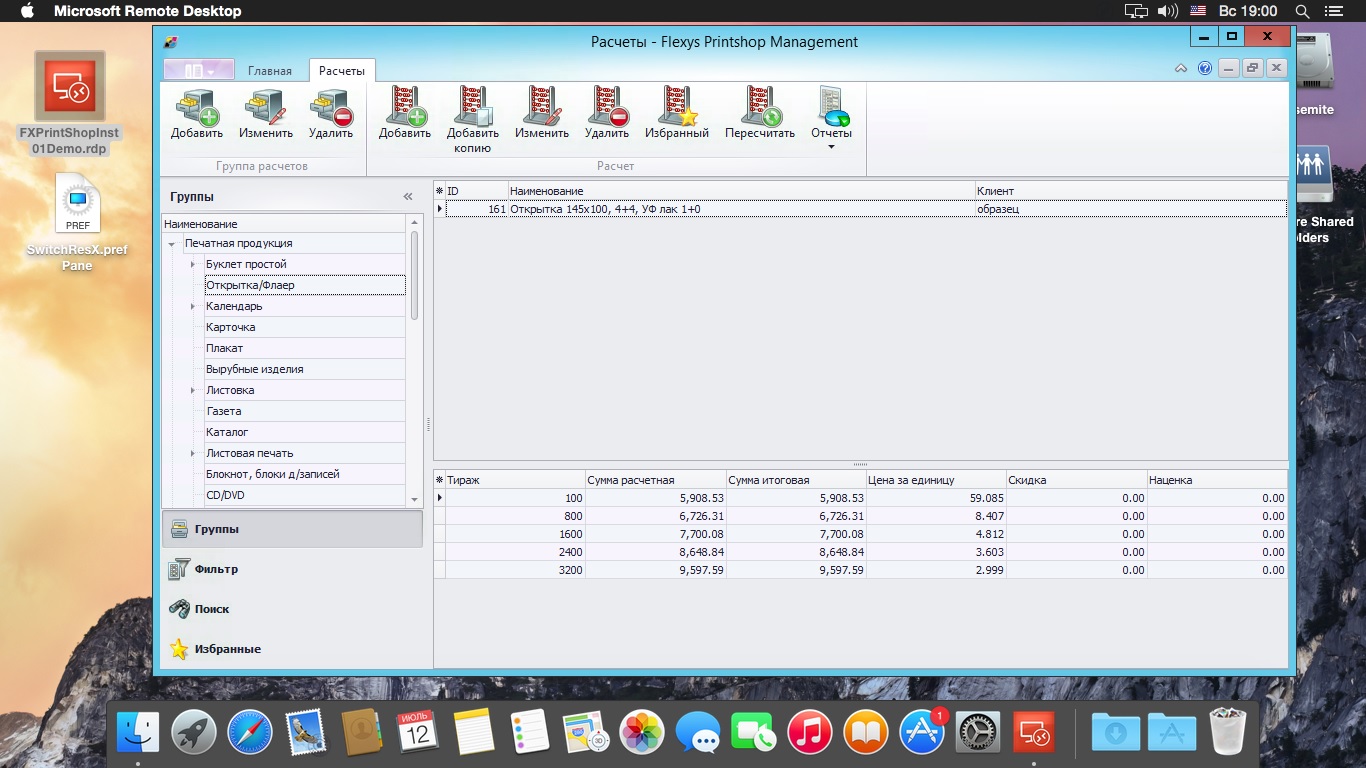Select Газета group
Viewport: 1366px width, 768px height.
pyautogui.click(x=305, y=411)
